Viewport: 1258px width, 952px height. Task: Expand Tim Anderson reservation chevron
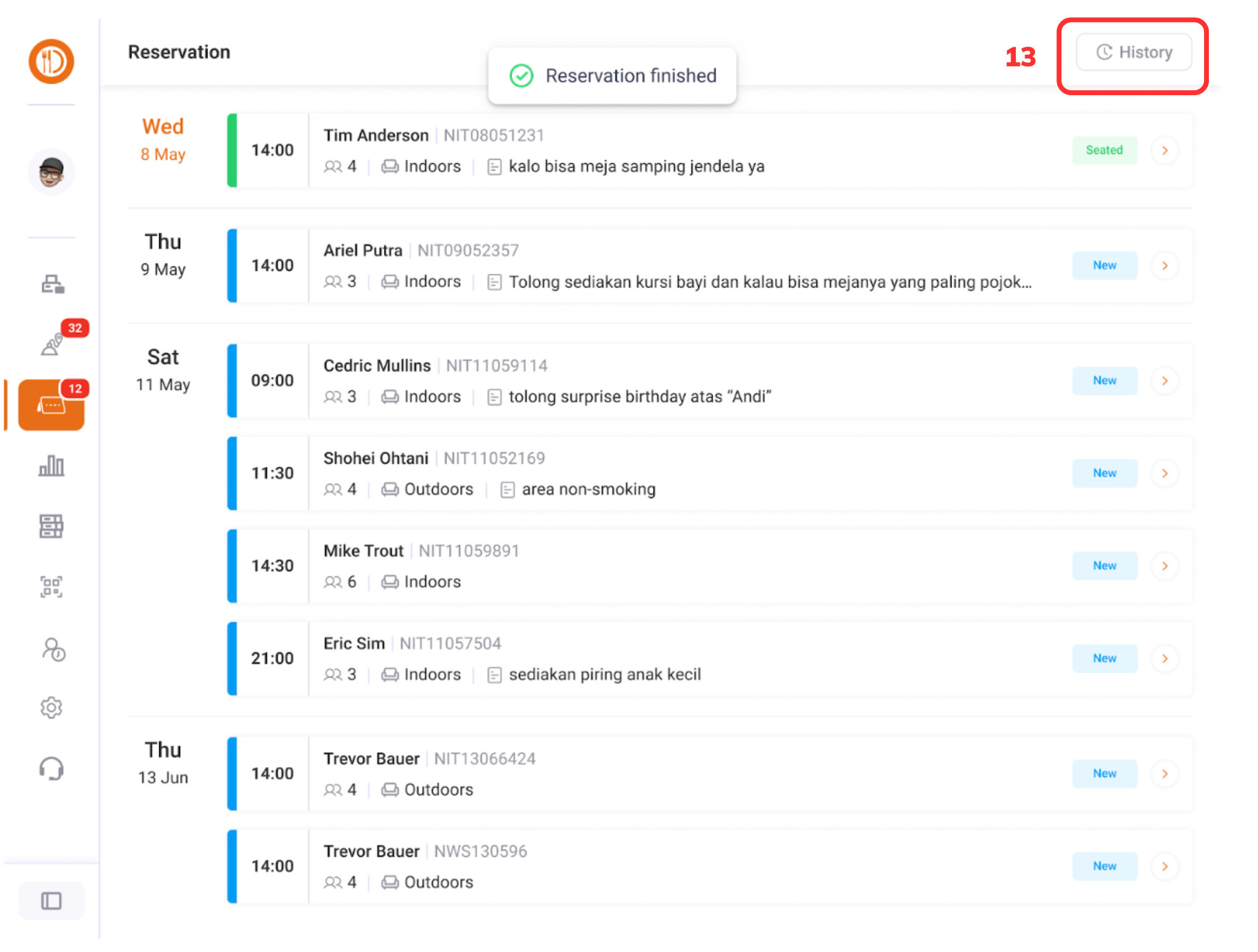click(x=1165, y=150)
